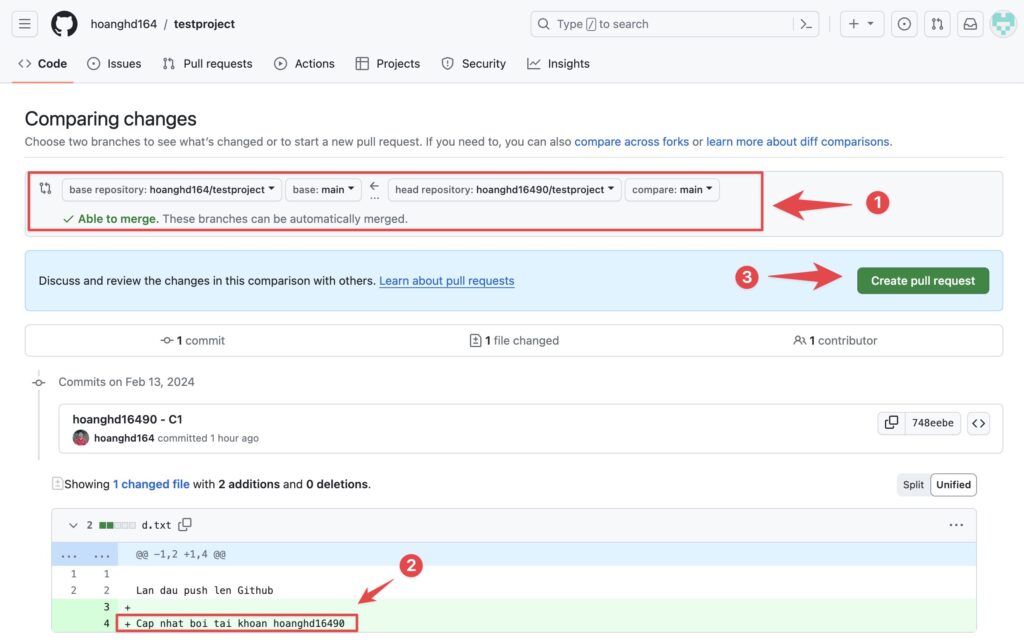The height and width of the screenshot is (643, 1024).
Task: Expand the create-new dropdown caret
Action: pyautogui.click(x=871, y=24)
